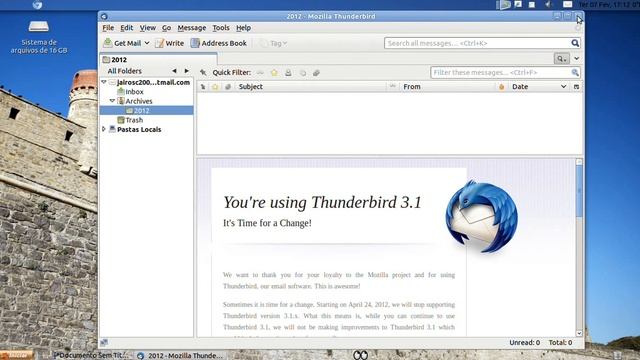
Task: Click the eyes applet in bottom panel
Action: coord(360,355)
